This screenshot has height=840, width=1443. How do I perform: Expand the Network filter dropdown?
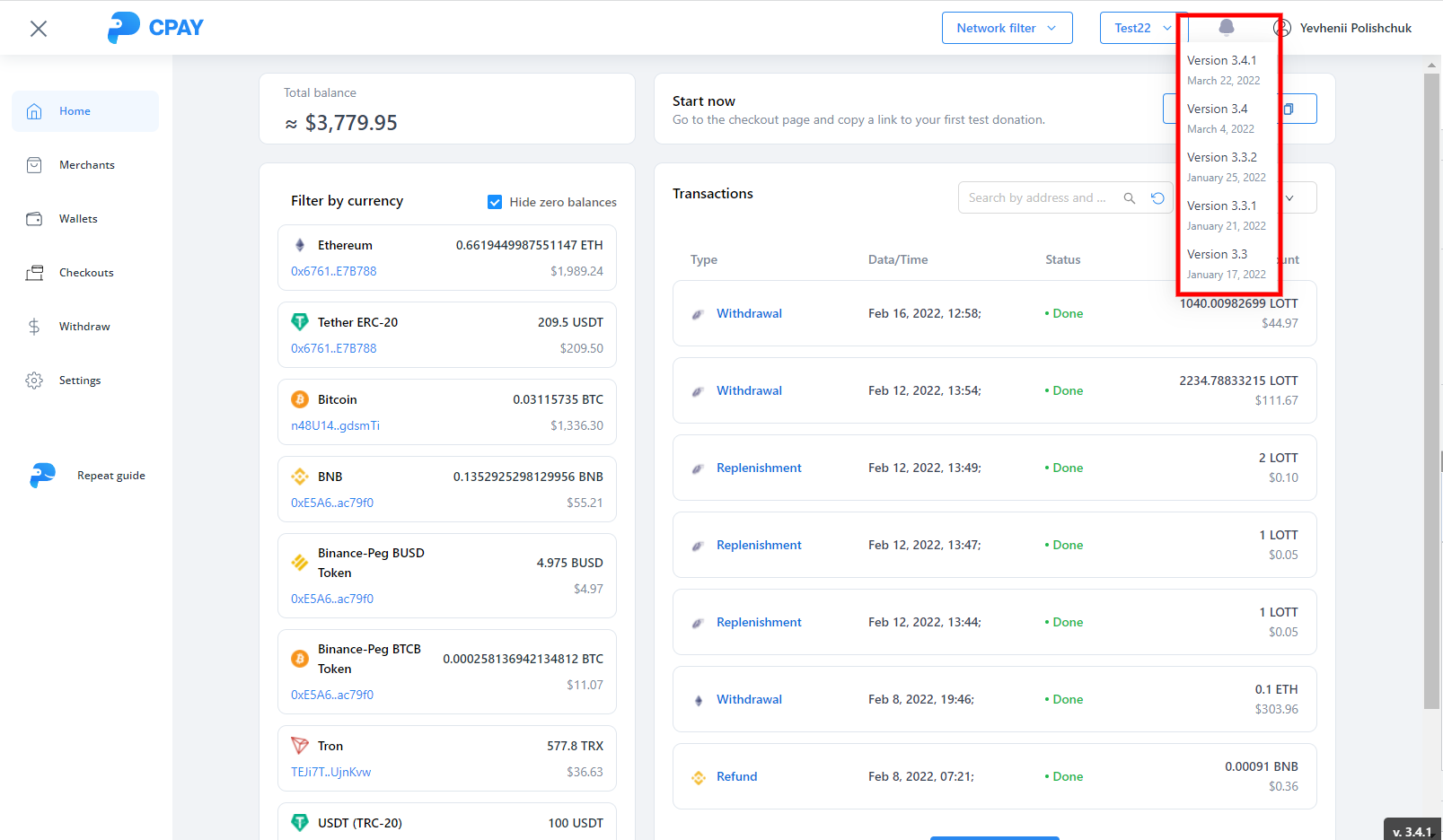1007,28
